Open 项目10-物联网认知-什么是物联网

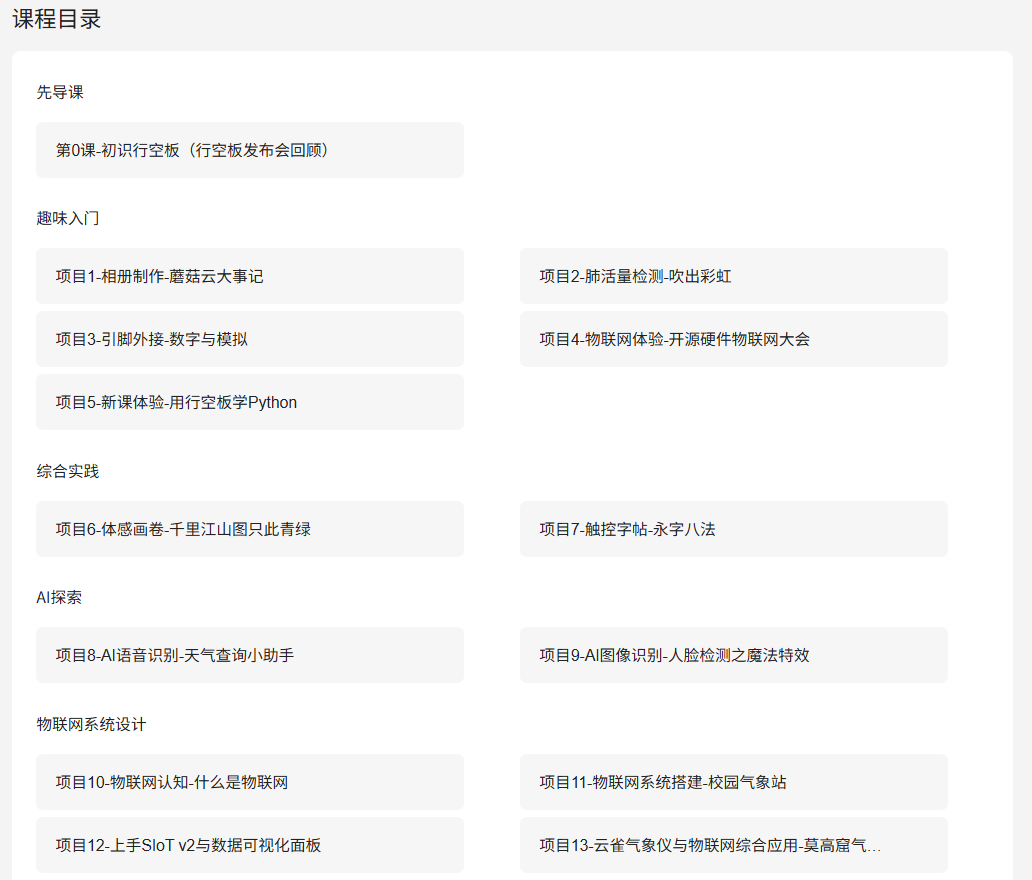(249, 782)
